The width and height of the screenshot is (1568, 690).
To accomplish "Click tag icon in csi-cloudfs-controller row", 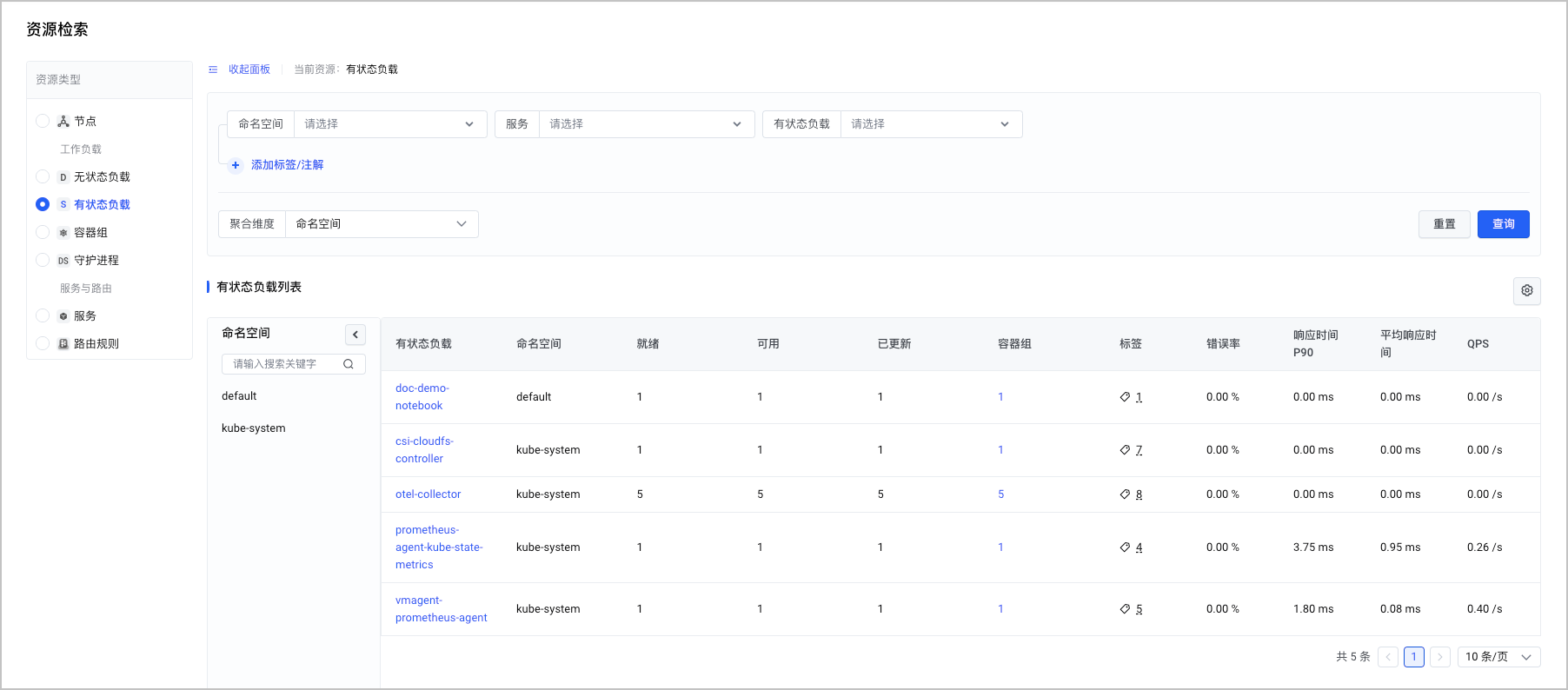I will click(x=1125, y=450).
